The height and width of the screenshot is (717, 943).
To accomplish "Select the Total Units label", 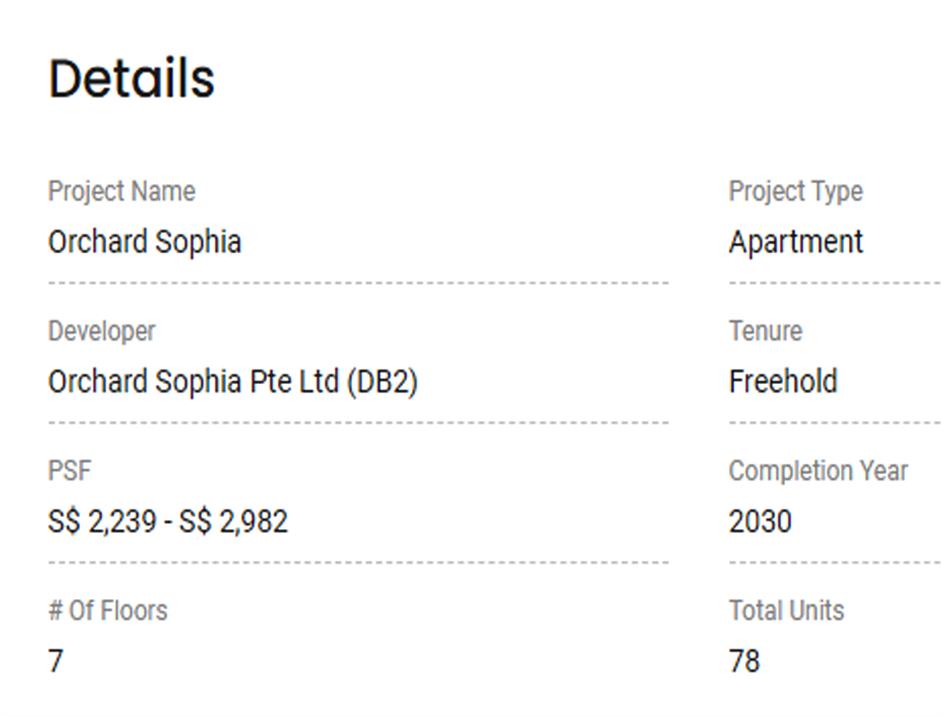I will (x=786, y=611).
